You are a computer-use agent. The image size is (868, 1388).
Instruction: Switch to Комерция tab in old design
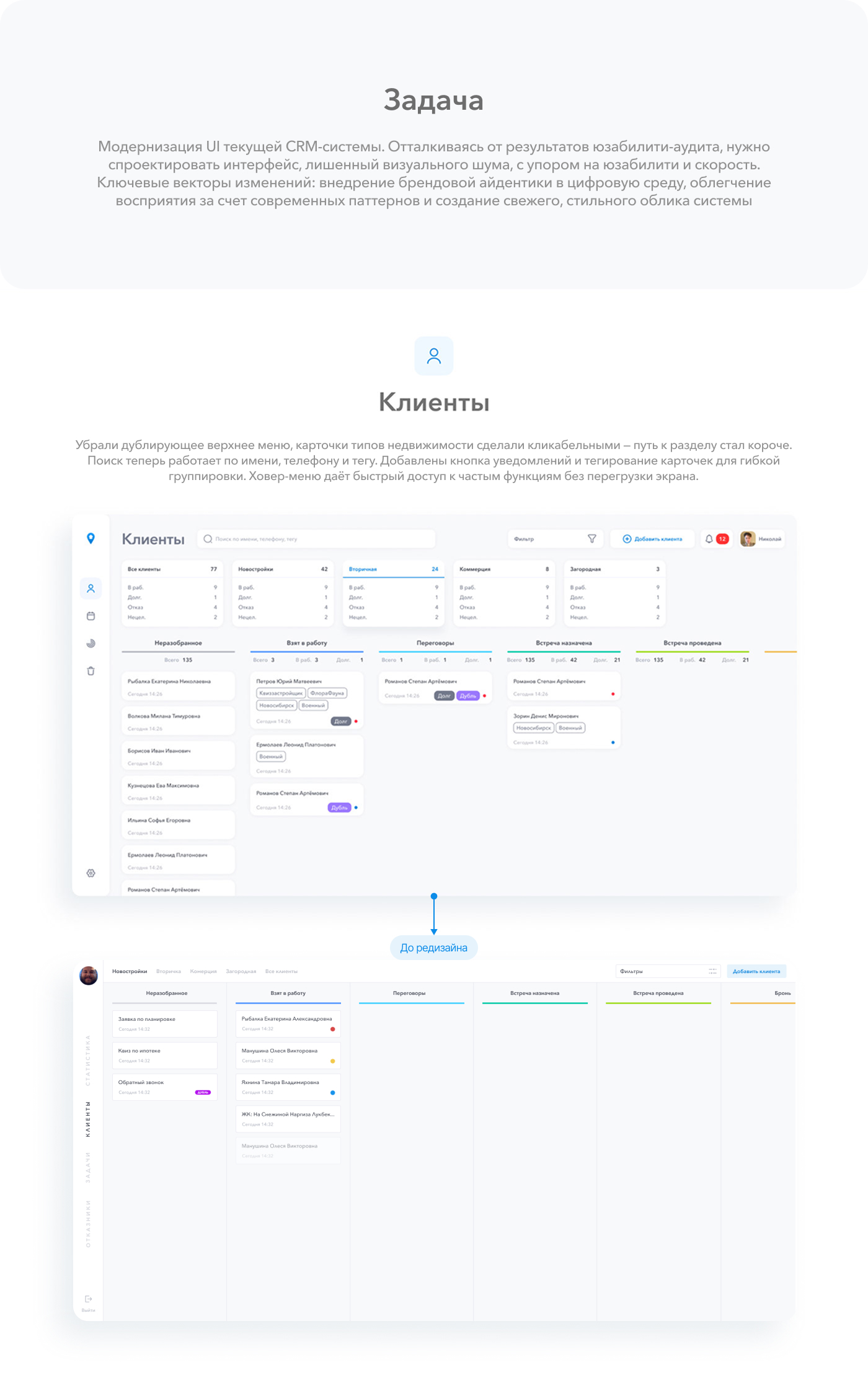click(x=203, y=971)
